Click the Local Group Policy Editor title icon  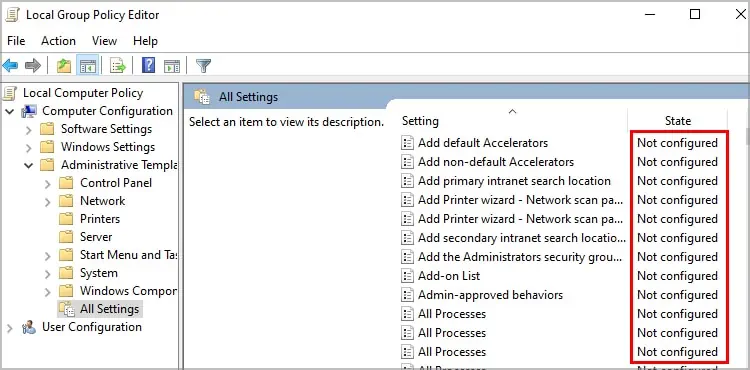pyautogui.click(x=12, y=15)
